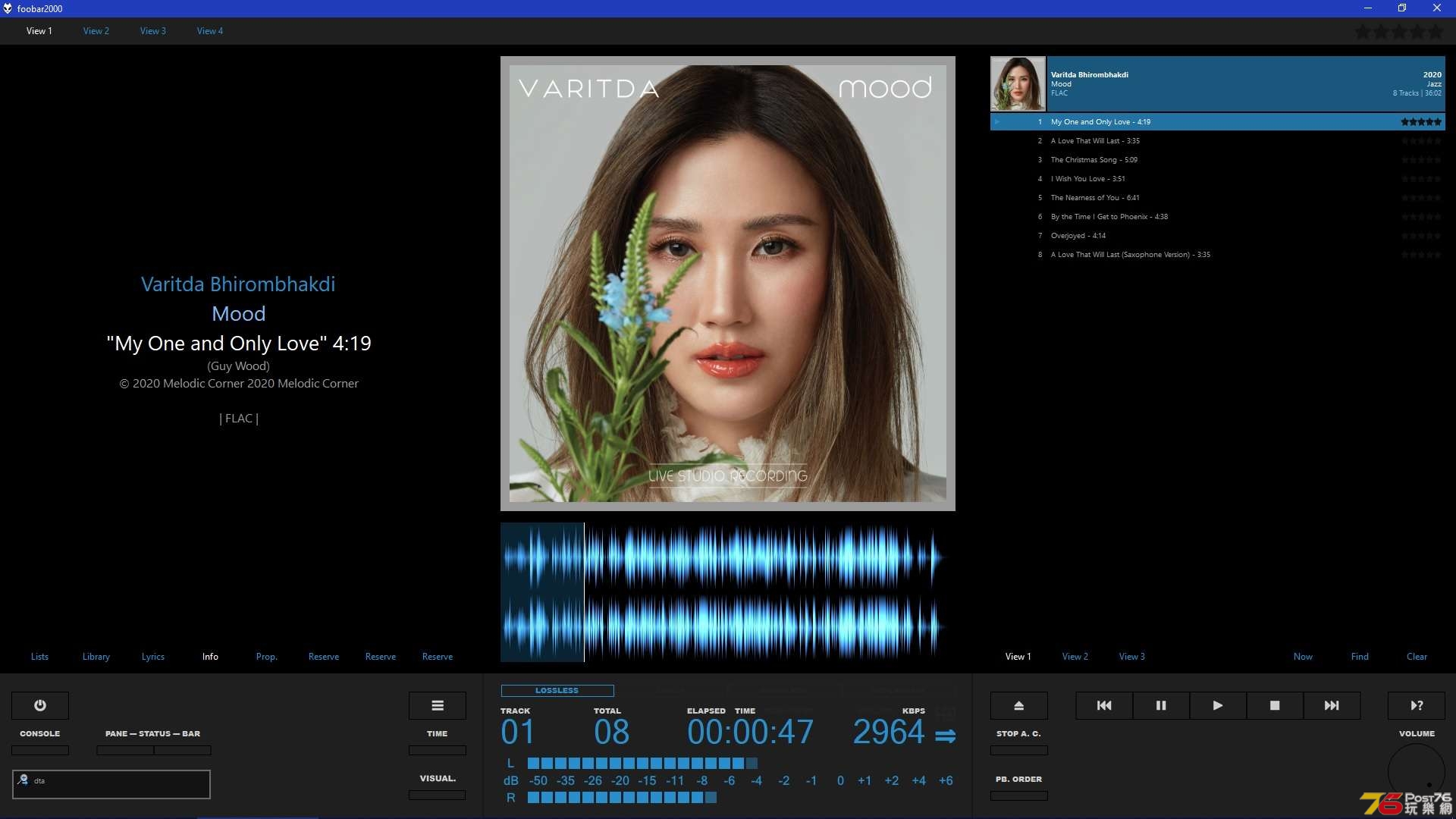
Task: Click the play button
Action: pos(1218,705)
